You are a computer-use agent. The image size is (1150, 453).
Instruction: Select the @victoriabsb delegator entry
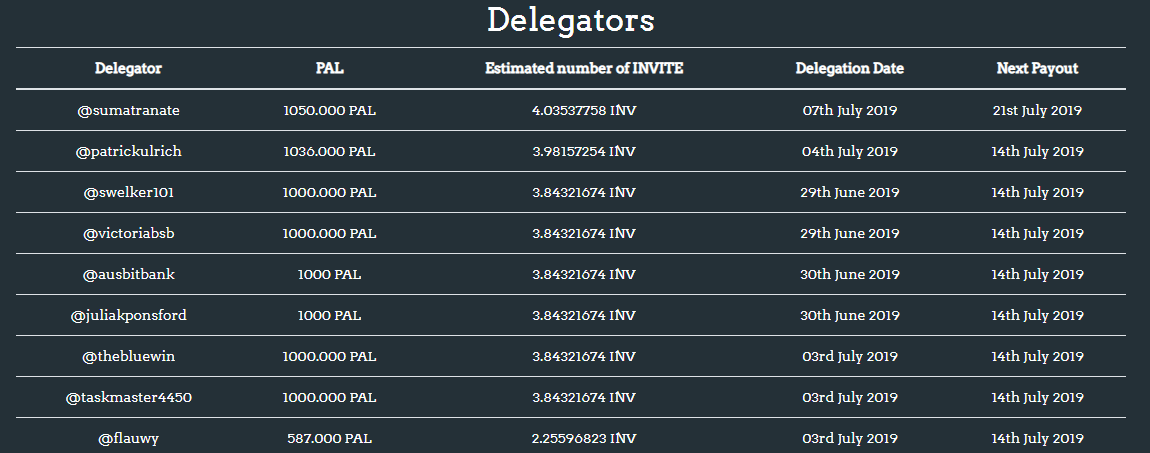point(128,234)
